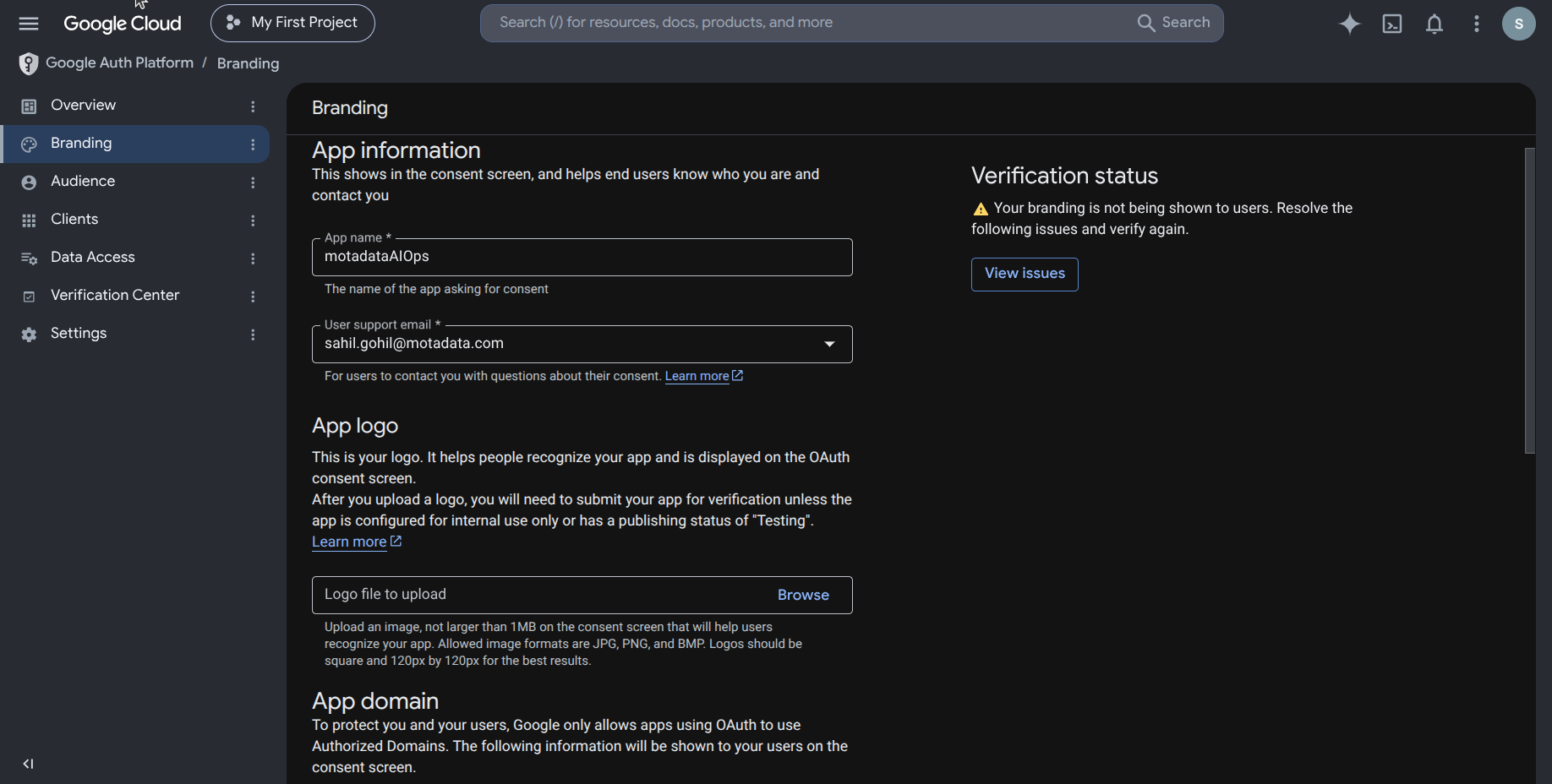
Task: Click the verification warning triangle icon
Action: click(981, 209)
